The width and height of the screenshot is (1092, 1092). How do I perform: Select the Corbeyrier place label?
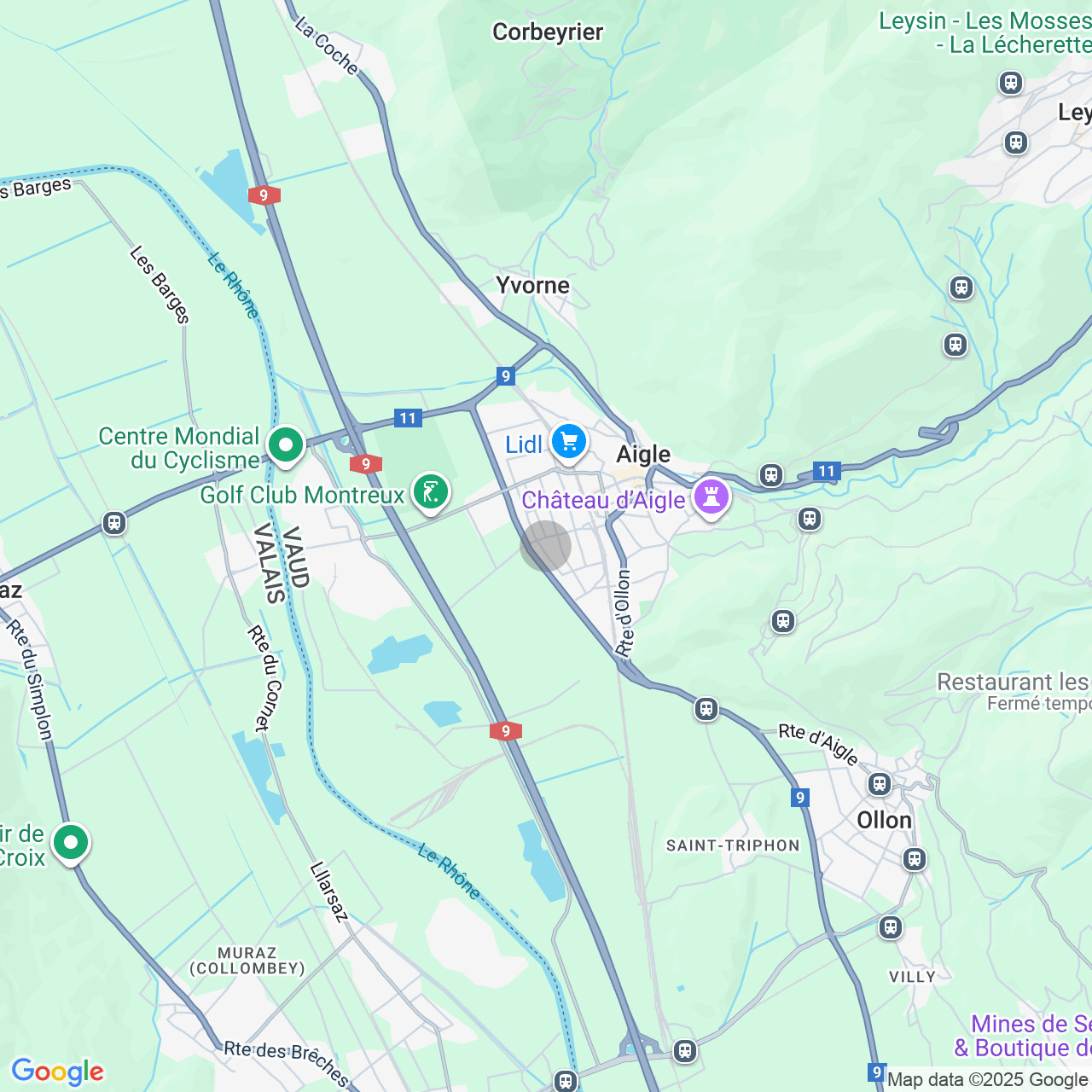click(x=548, y=32)
